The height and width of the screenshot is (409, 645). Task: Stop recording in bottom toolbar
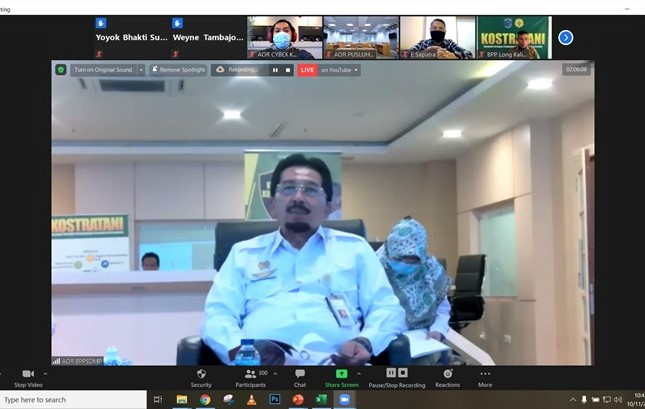[x=403, y=373]
